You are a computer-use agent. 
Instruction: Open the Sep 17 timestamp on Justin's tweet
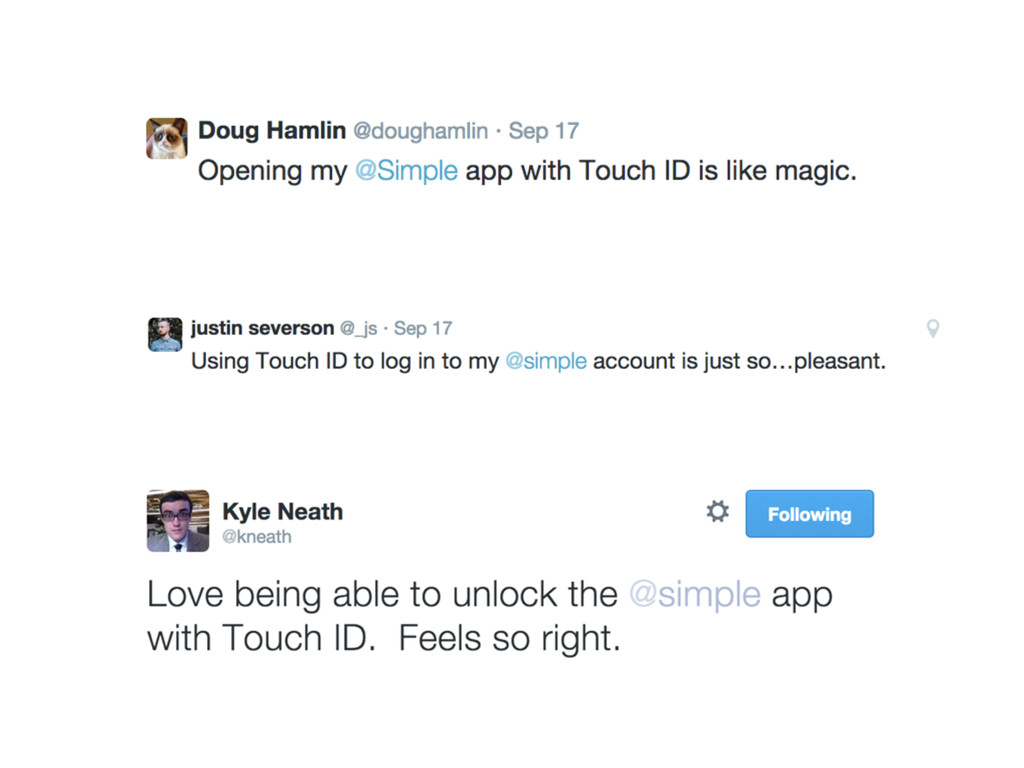(423, 328)
